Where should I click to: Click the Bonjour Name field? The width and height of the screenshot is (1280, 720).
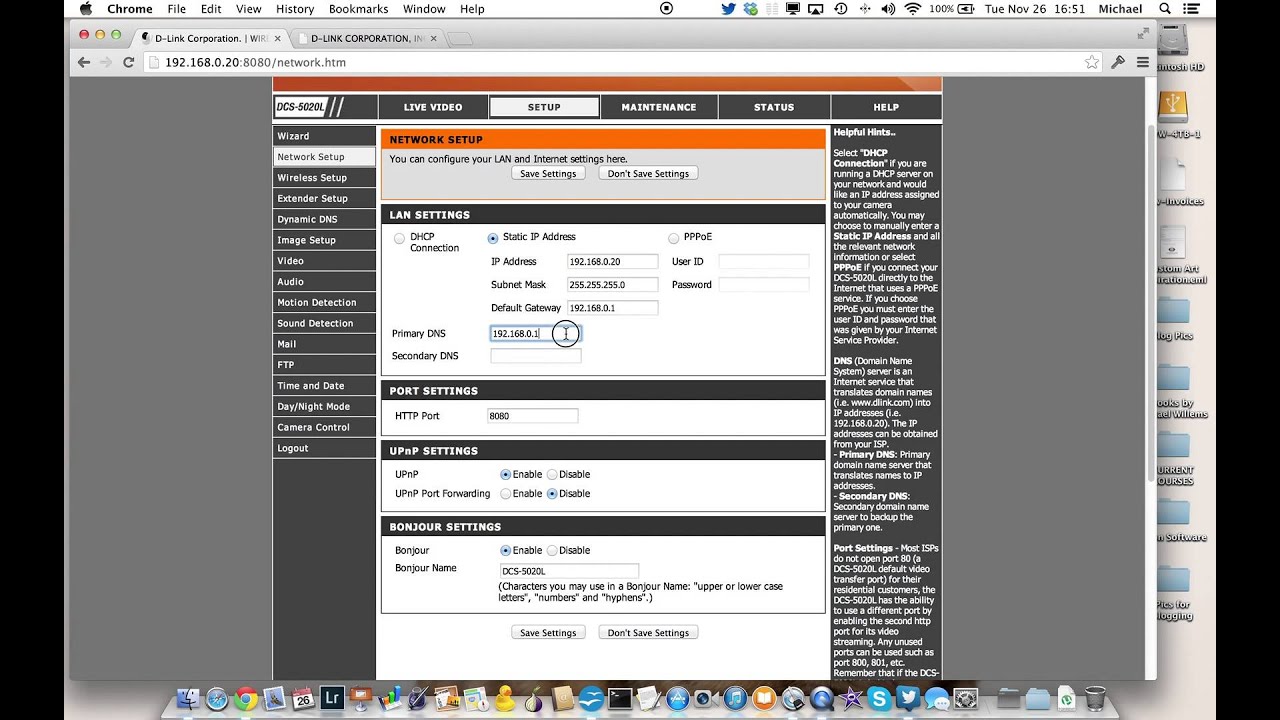[569, 571]
